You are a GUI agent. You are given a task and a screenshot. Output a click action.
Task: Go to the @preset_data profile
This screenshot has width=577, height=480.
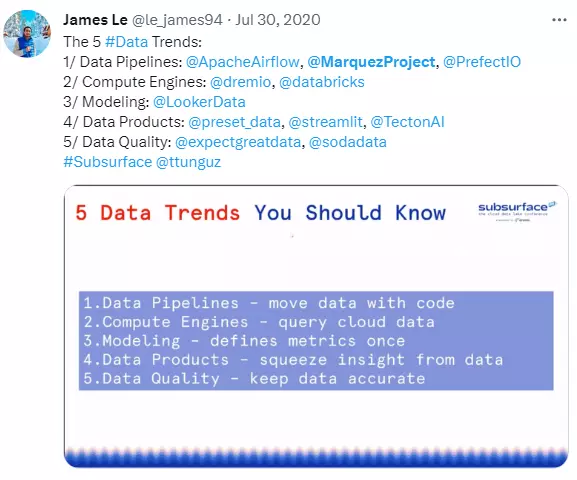[234, 122]
